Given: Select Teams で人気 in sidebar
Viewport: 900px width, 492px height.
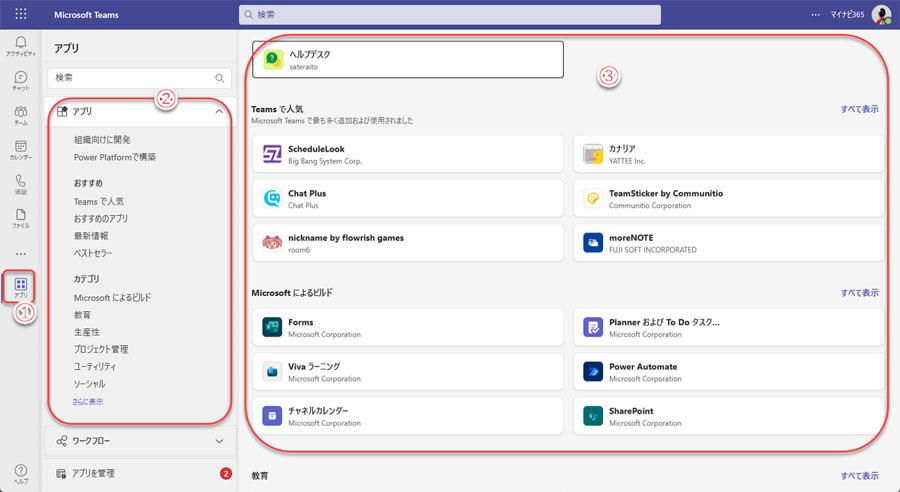Looking at the screenshot, I should (99, 202).
